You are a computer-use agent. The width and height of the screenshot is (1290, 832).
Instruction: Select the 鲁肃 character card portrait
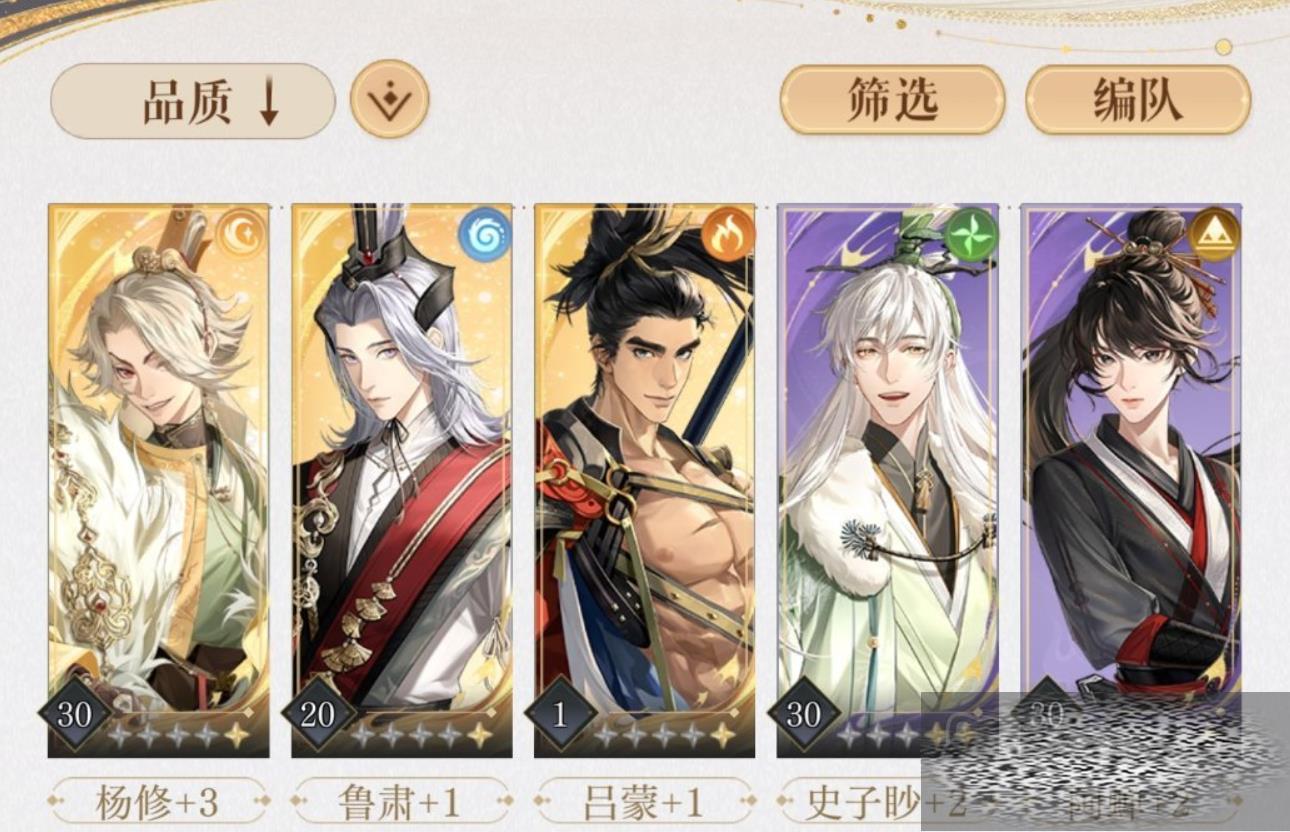[402, 480]
